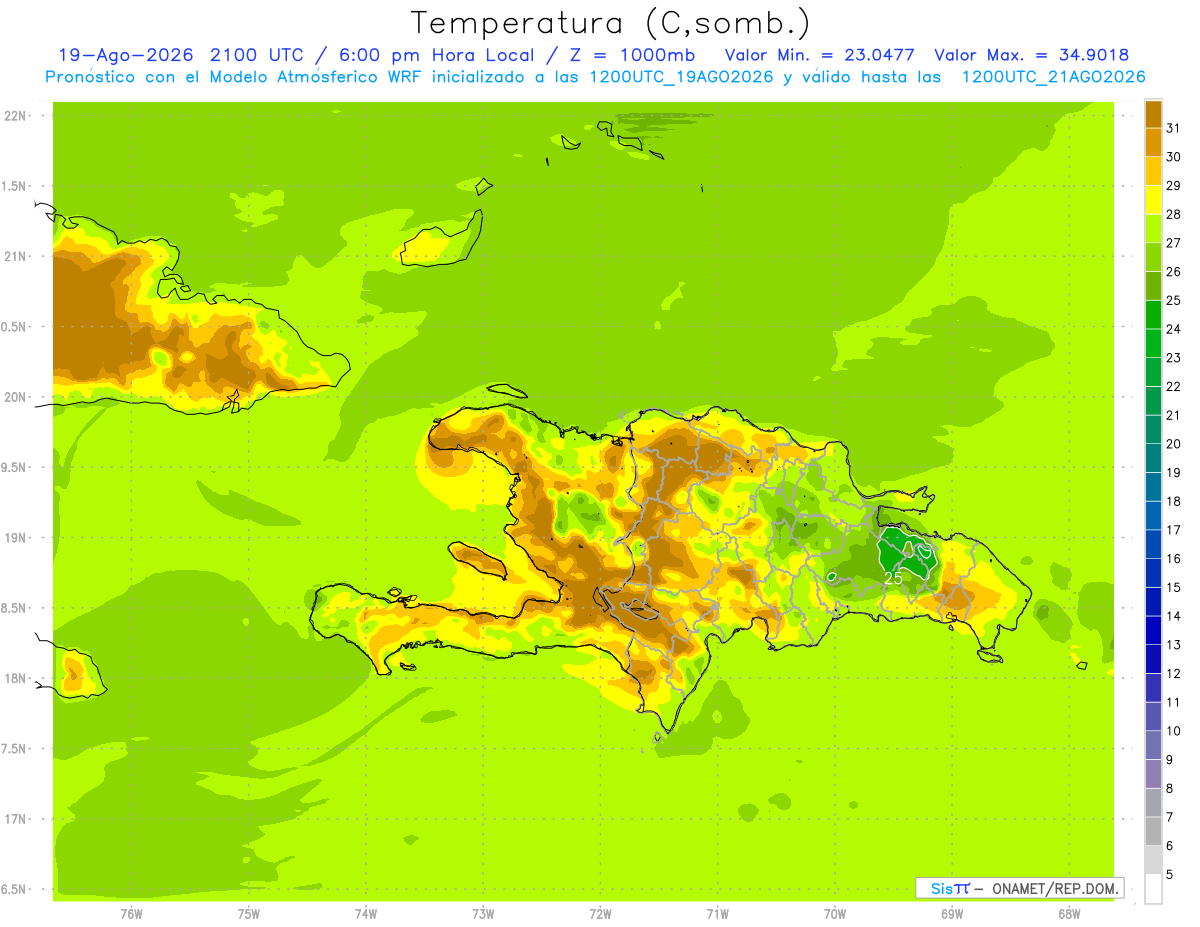Viewport: 1200px width, 927px height.
Task: Click the "0.5N" latitude label
Action: click(15, 327)
